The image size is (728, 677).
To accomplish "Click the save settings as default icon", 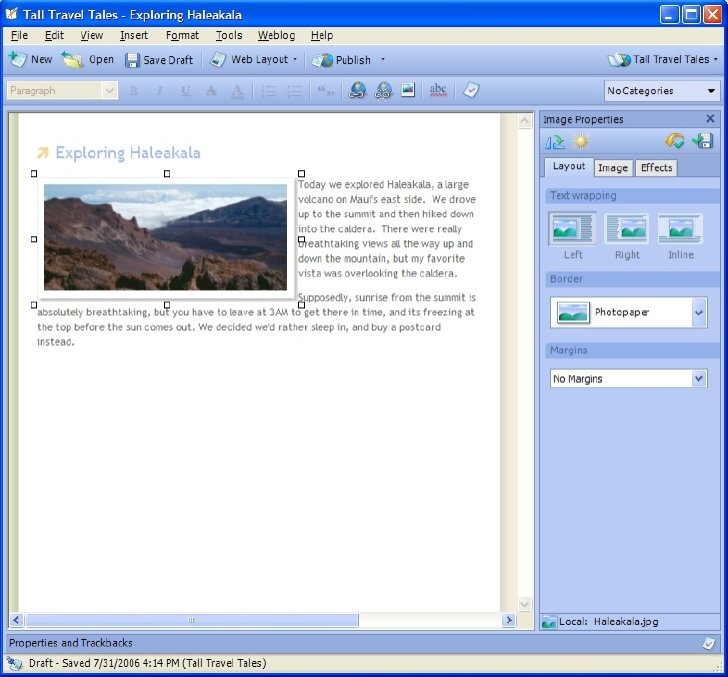I will pyautogui.click(x=702, y=141).
